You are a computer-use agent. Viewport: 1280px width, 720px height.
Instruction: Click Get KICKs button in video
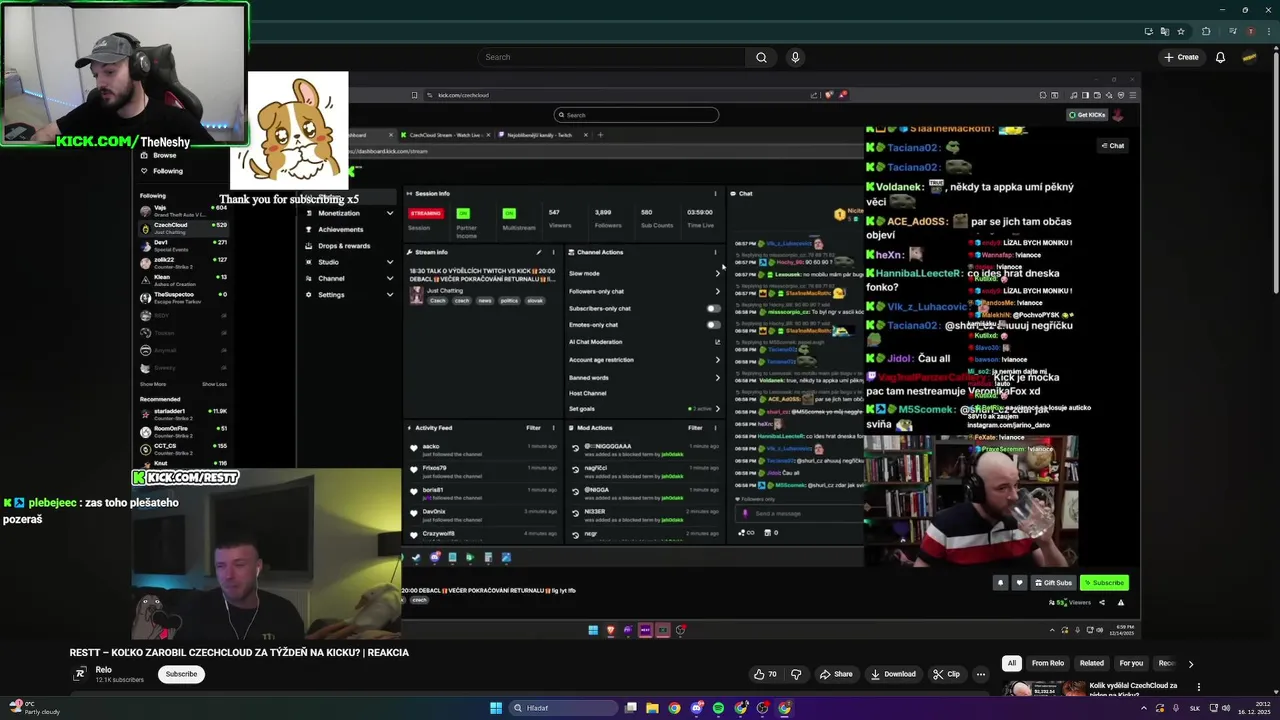[1087, 115]
